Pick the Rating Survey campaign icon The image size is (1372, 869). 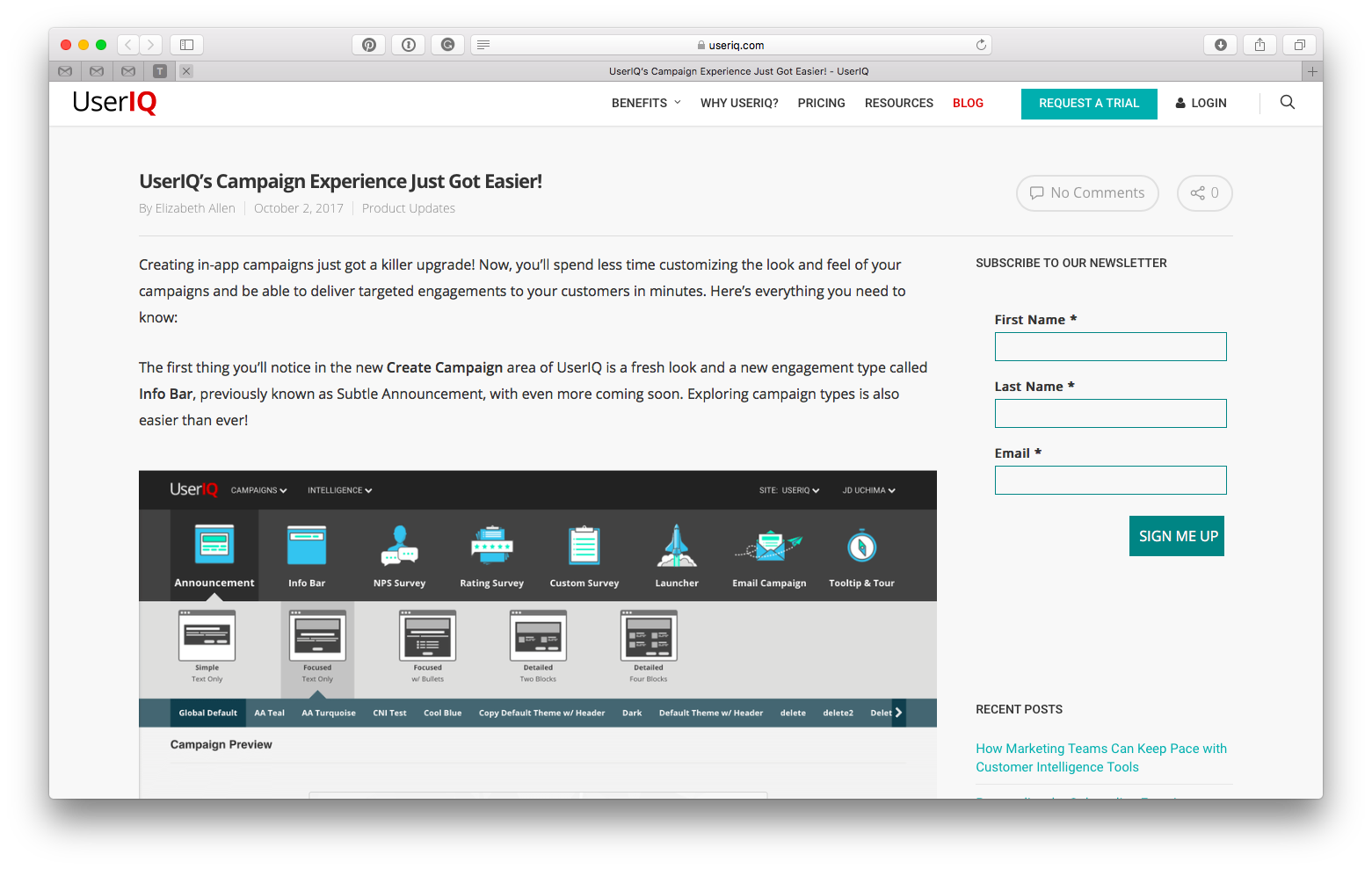492,545
